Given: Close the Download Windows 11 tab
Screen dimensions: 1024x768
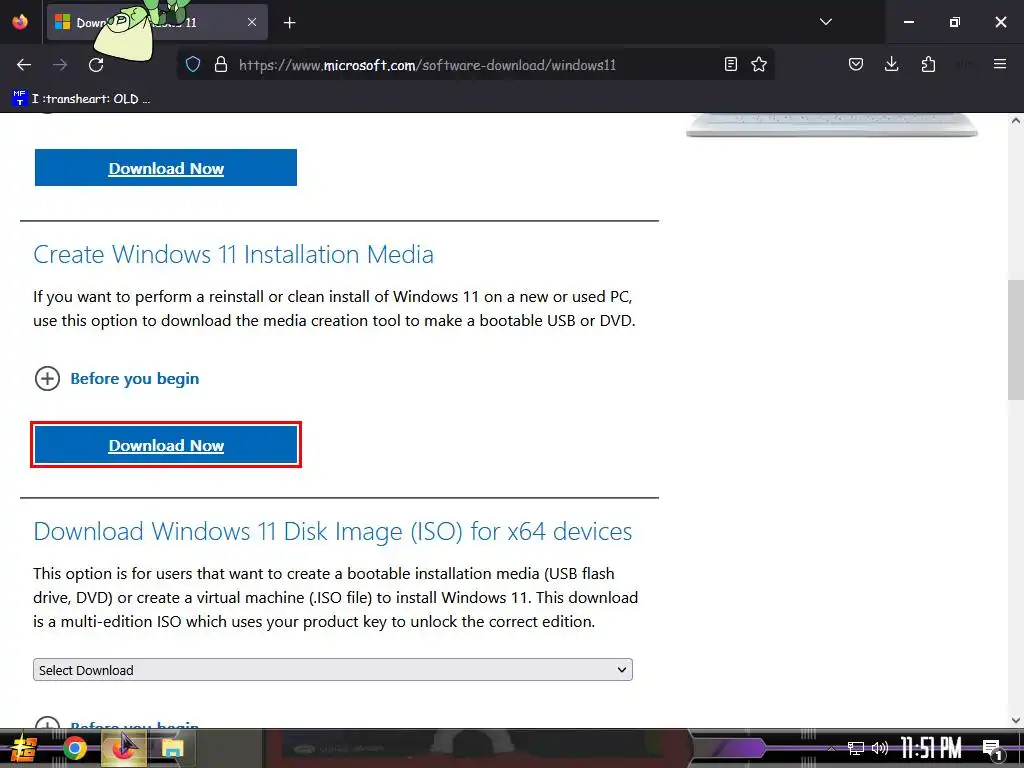Looking at the screenshot, I should click(252, 22).
